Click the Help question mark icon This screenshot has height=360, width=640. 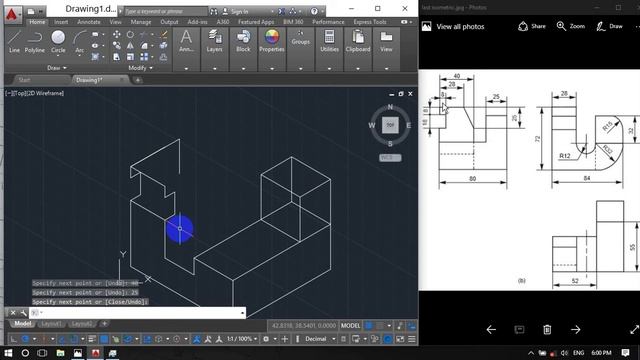pos(314,11)
